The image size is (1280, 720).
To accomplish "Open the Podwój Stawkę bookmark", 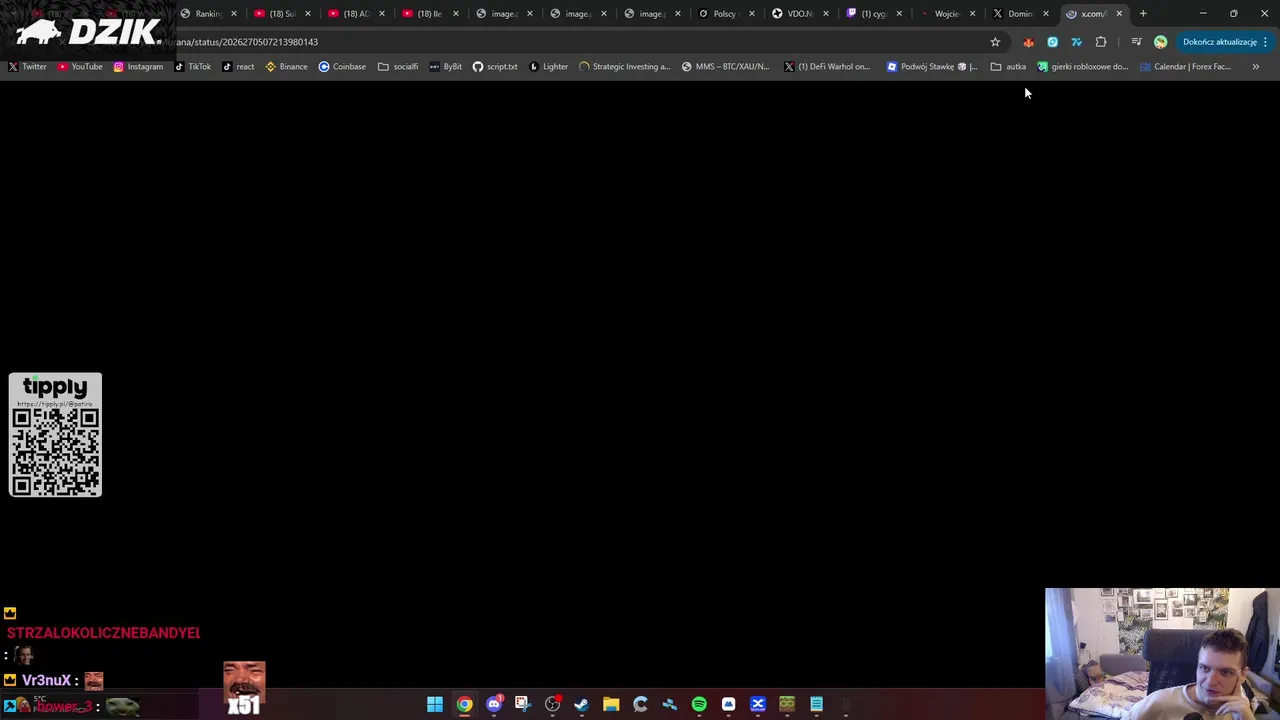I will pyautogui.click(x=932, y=67).
